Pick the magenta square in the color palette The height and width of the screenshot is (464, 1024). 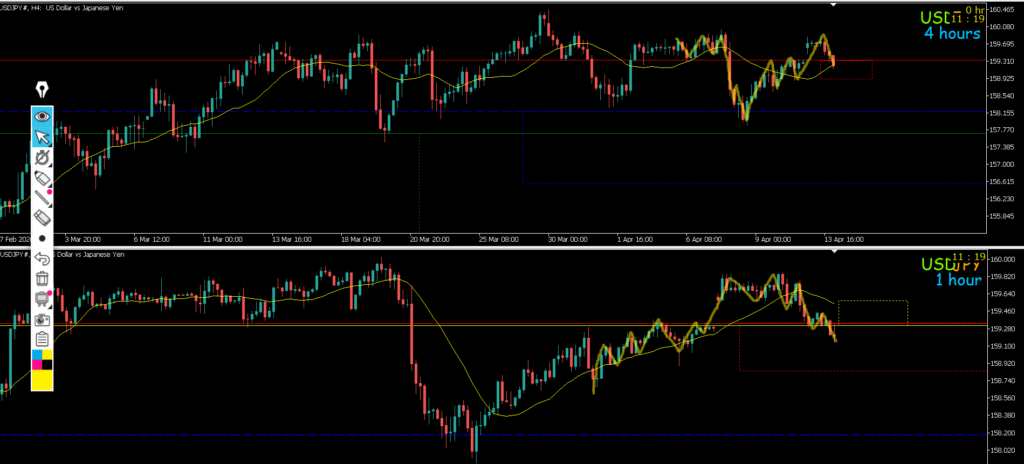36,364
